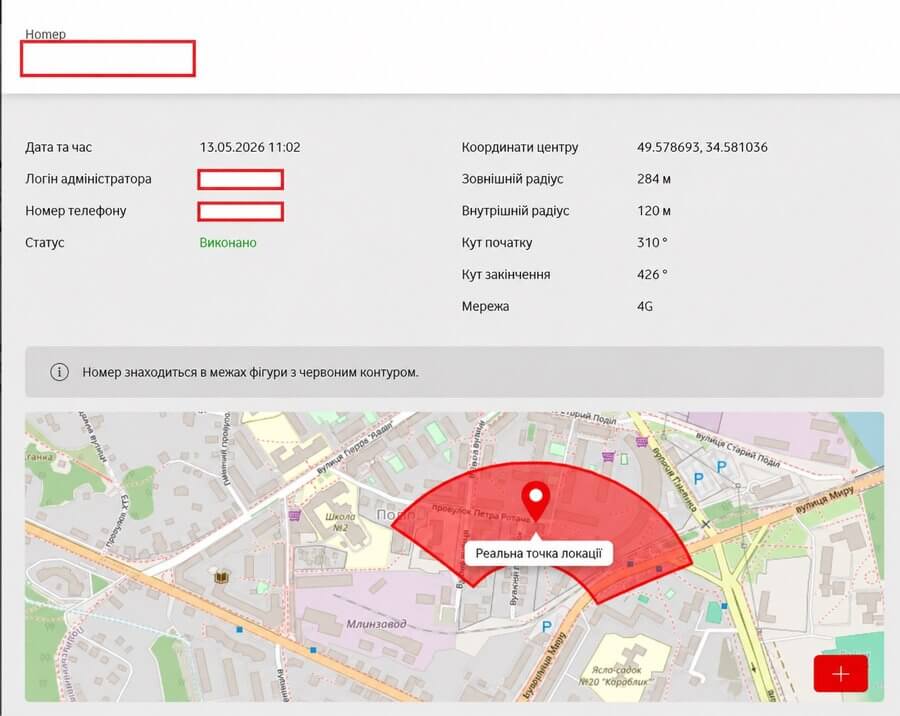Select the date value '13.05.2026 11:02'

[250, 148]
